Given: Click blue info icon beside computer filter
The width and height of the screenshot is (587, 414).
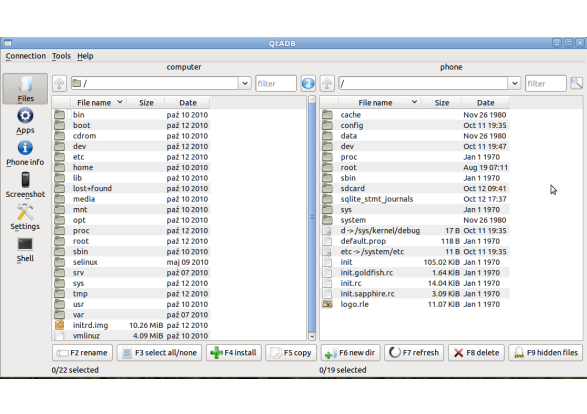Looking at the screenshot, I should [308, 83].
